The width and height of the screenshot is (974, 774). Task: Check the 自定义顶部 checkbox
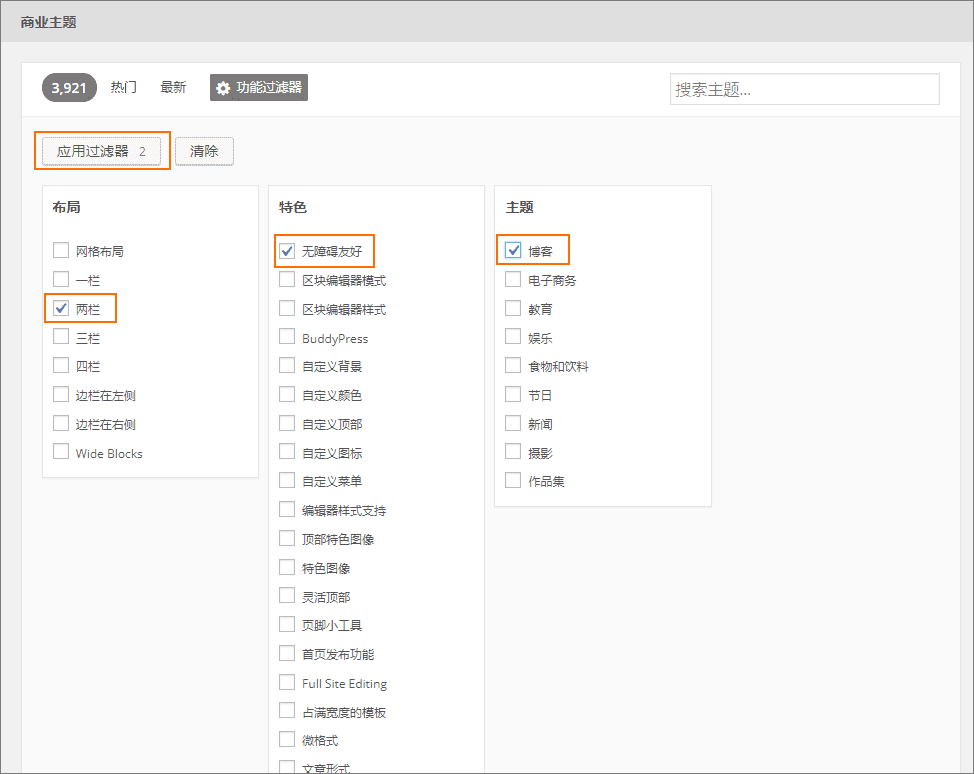coord(287,424)
